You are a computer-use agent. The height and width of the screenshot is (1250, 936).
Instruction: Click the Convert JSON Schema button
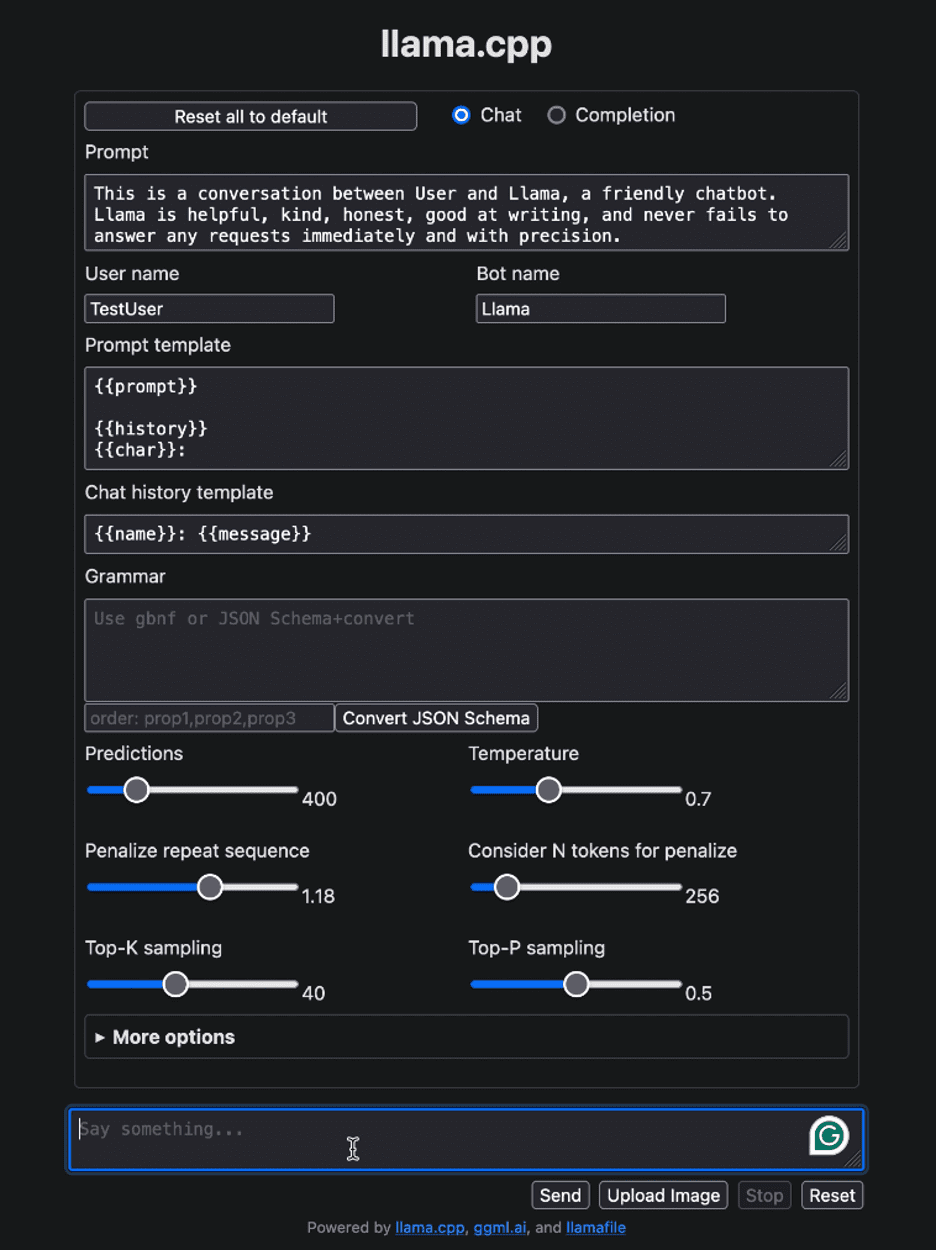point(436,718)
